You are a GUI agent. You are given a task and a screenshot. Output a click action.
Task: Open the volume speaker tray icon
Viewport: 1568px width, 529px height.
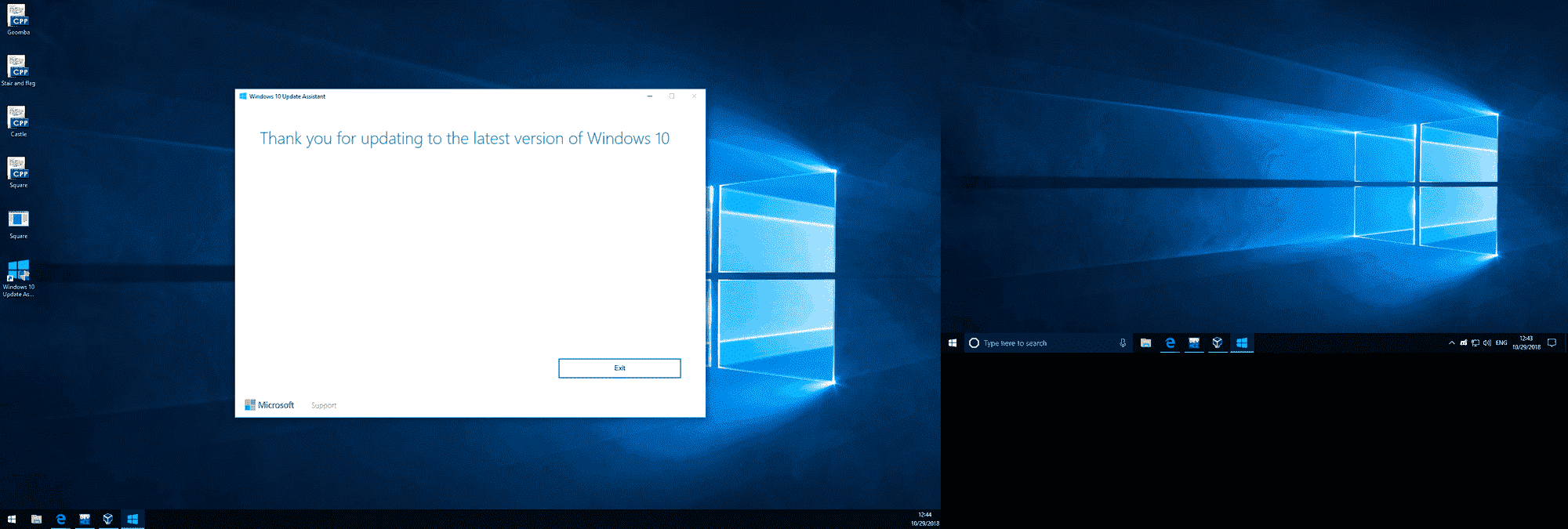[1487, 342]
